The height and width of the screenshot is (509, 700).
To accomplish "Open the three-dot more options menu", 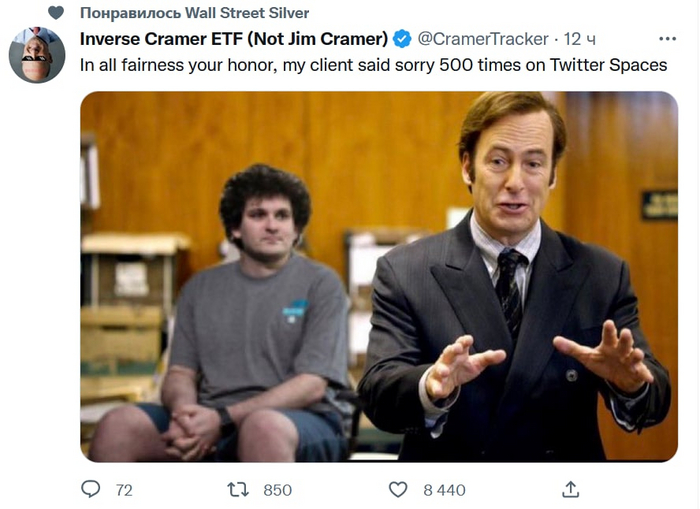I will (x=667, y=38).
